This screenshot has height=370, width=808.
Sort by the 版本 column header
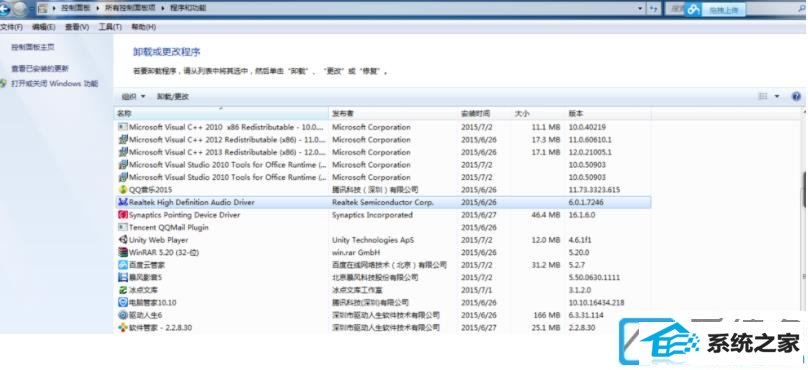pyautogui.click(x=609, y=113)
